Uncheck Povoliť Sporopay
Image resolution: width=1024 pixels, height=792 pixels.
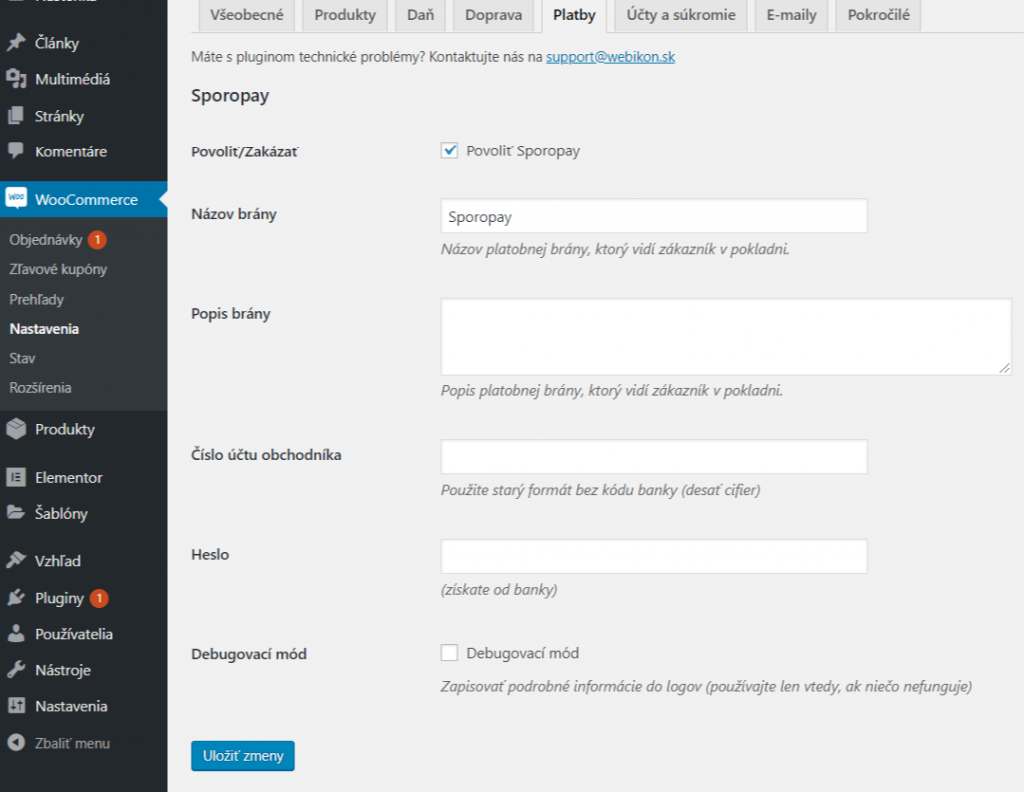[449, 150]
